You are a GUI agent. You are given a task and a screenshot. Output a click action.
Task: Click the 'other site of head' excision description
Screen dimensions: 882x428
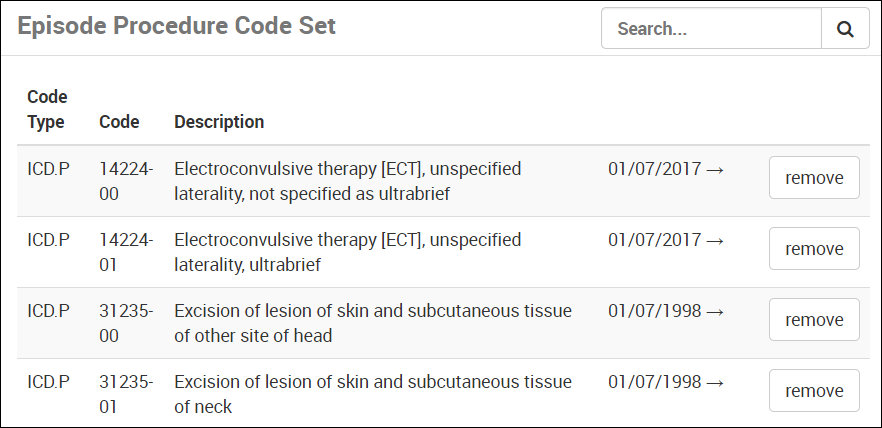[372, 323]
